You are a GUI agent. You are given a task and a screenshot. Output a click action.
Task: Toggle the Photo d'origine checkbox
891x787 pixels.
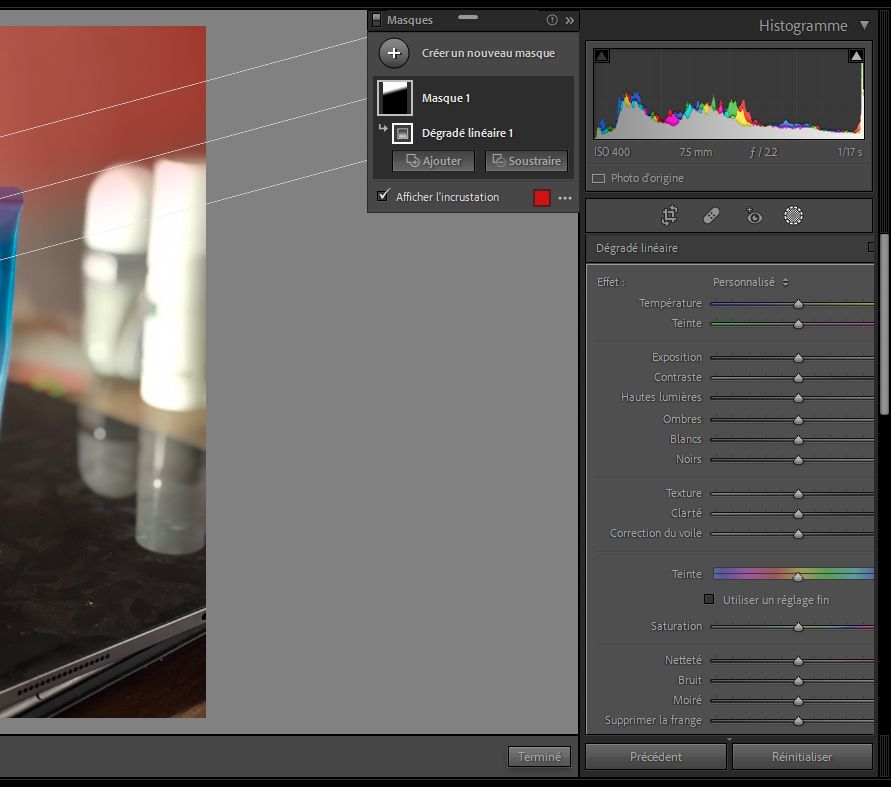tap(598, 178)
